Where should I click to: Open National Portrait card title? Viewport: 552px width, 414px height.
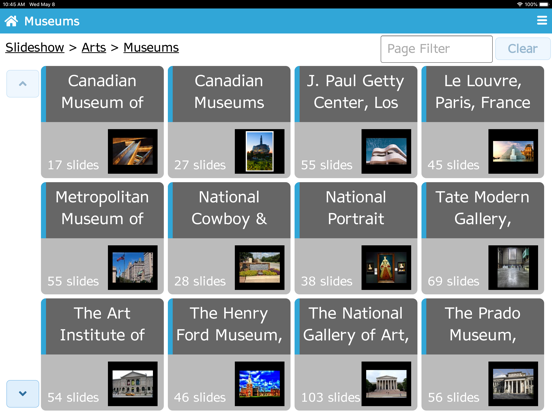[x=356, y=208]
